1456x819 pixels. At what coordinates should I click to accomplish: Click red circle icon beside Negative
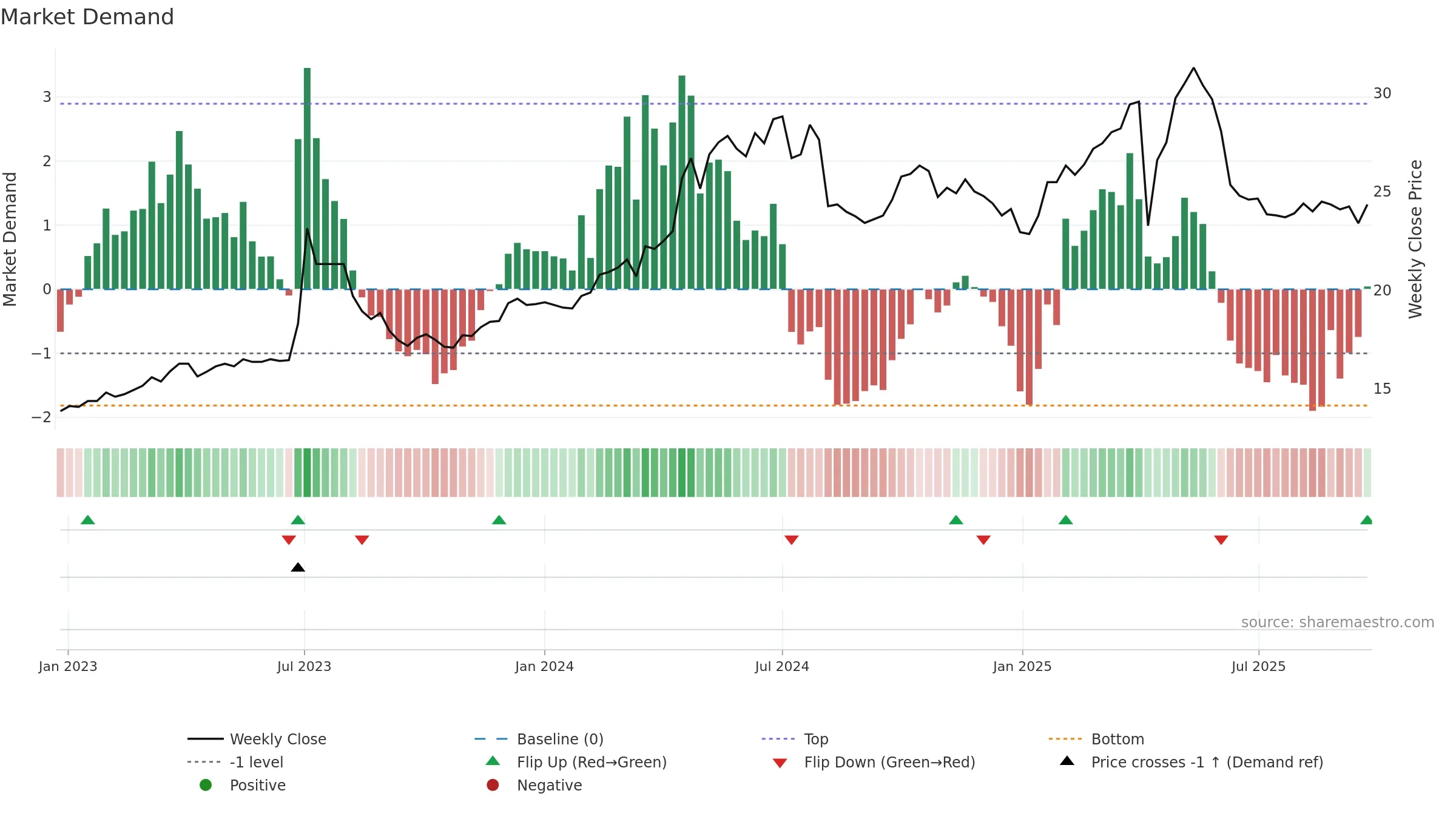[x=493, y=785]
